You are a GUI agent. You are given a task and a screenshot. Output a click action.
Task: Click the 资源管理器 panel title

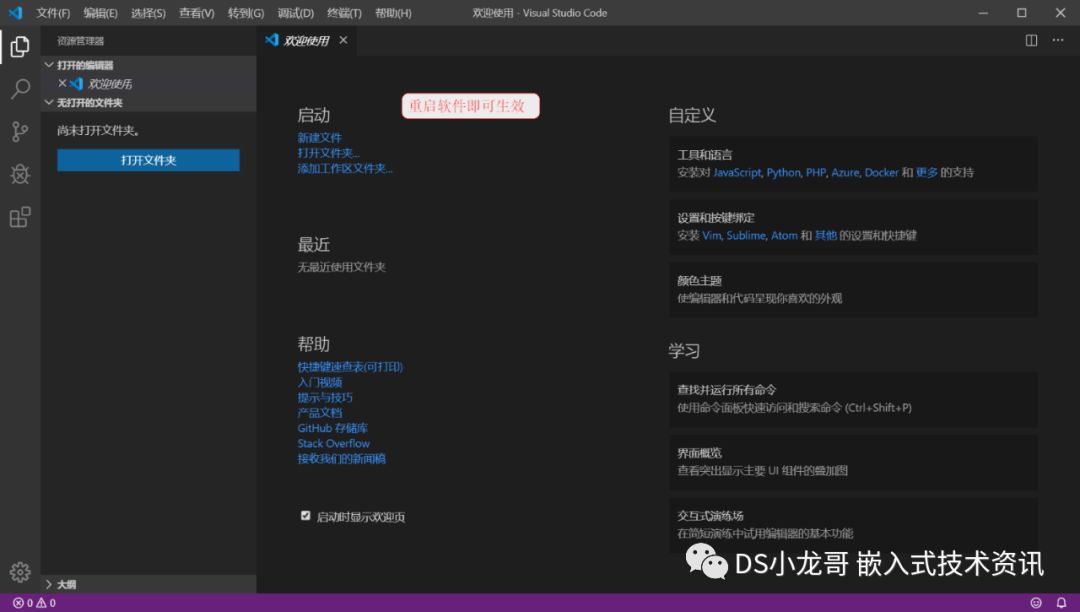pos(81,41)
